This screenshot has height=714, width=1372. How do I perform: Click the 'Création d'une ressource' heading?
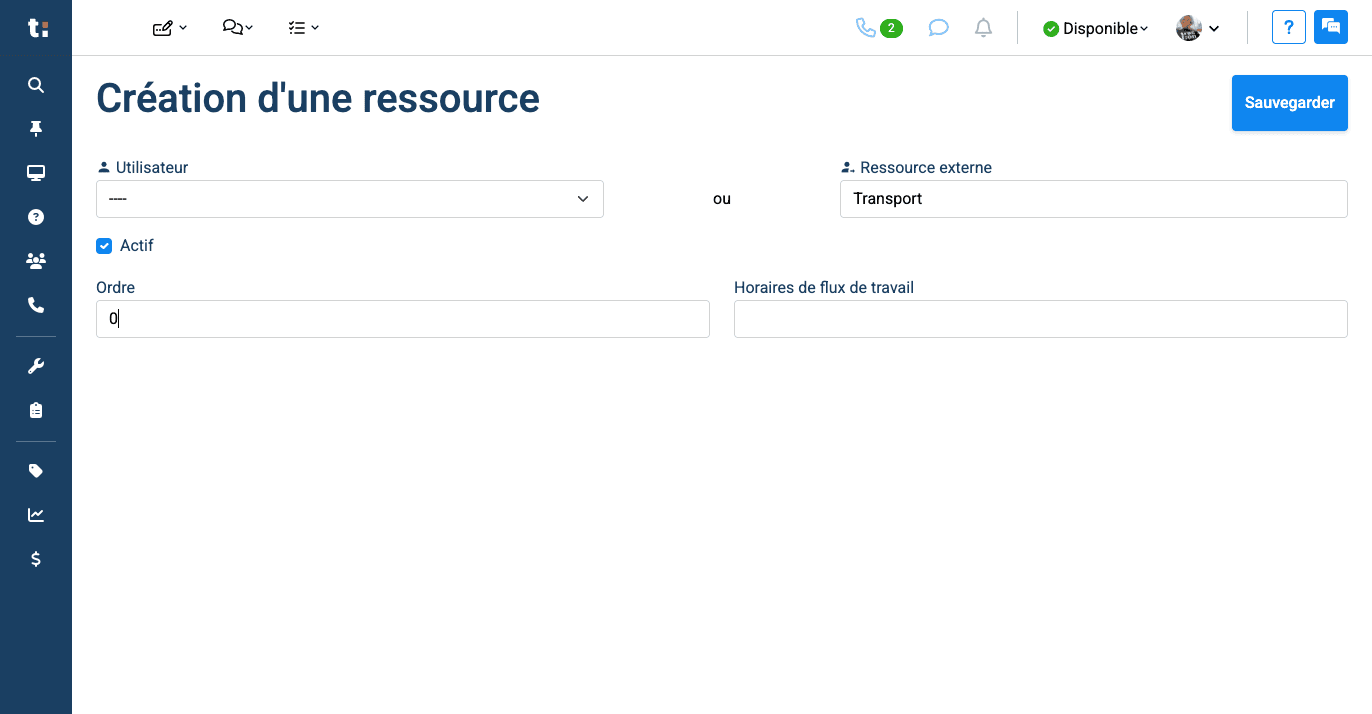pyautogui.click(x=318, y=99)
